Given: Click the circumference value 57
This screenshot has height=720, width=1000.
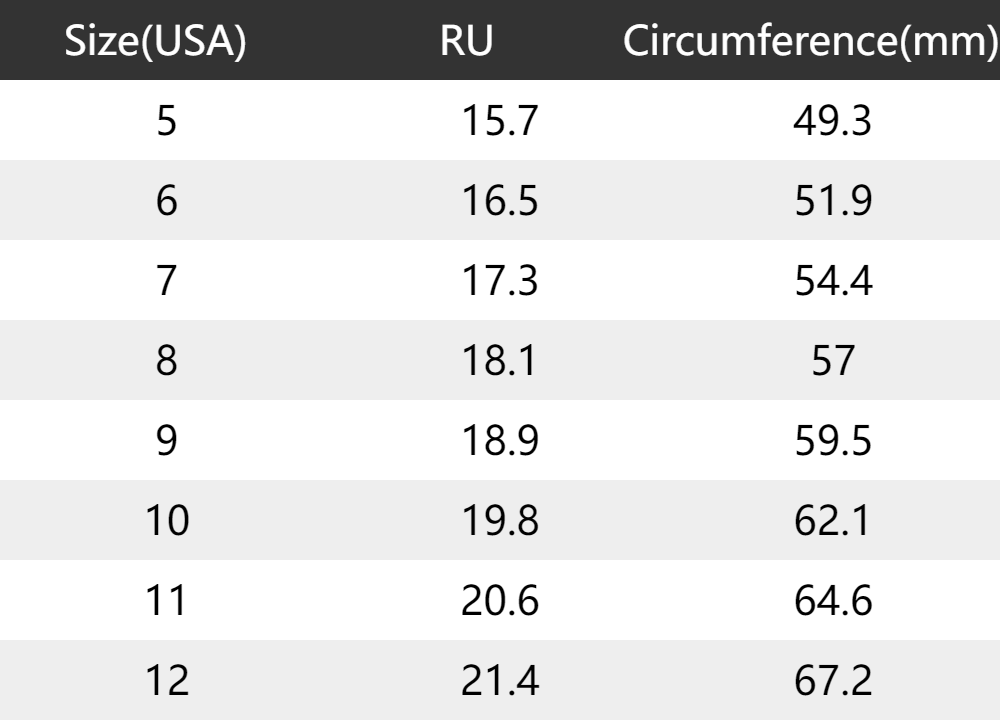Looking at the screenshot, I should coord(833,361).
